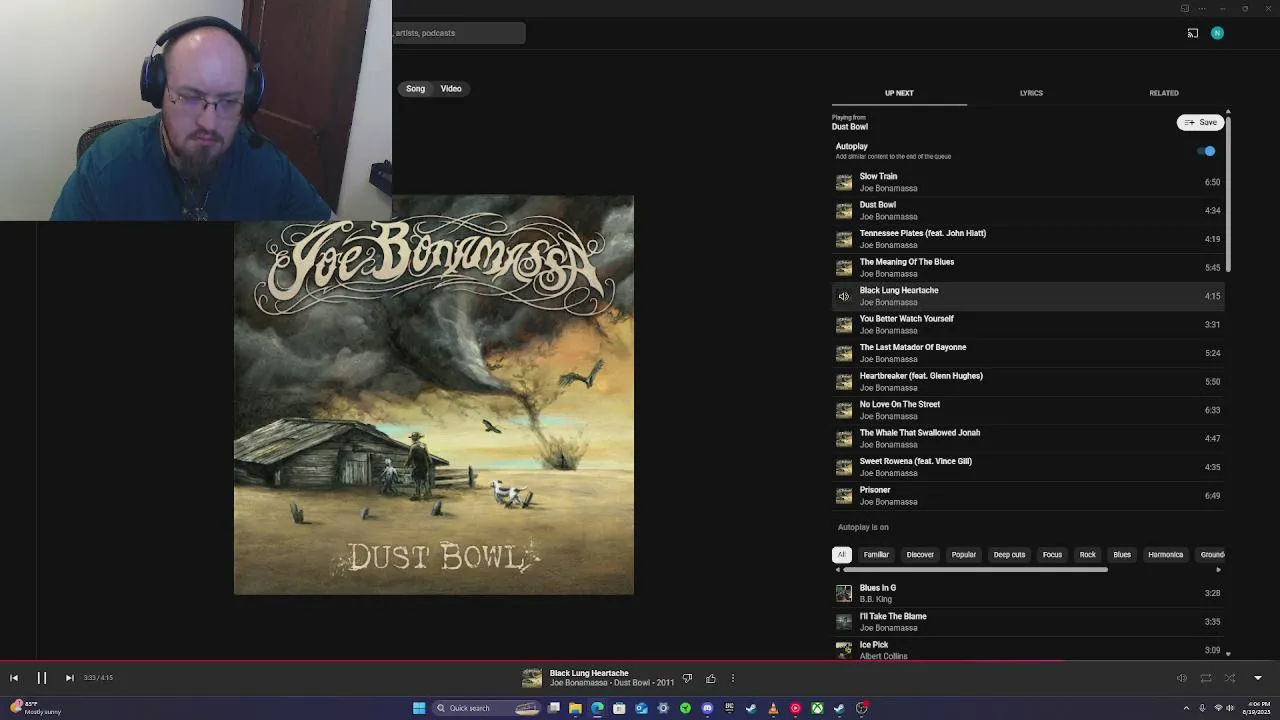
Task: Click album thumbnail in the bottom player bar
Action: [532, 679]
